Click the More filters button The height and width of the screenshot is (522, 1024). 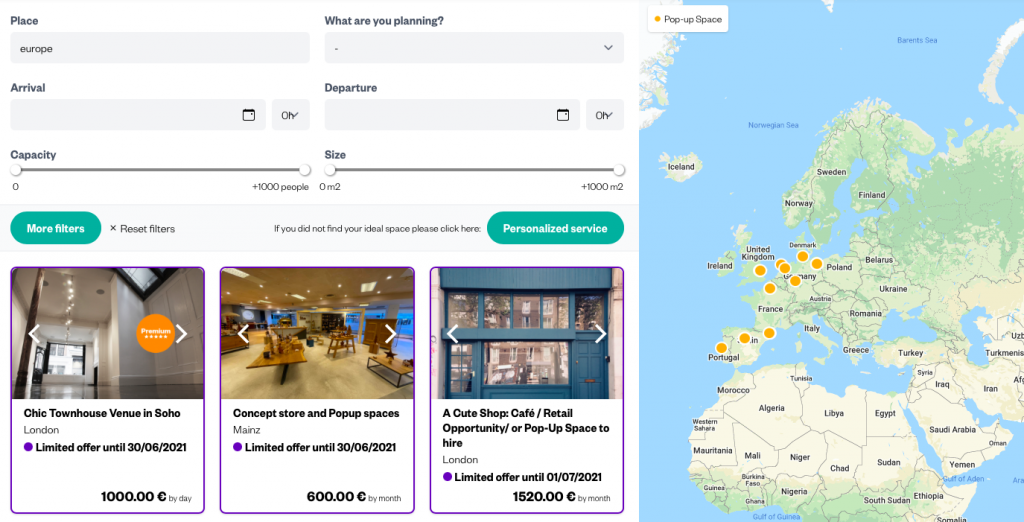tap(55, 228)
